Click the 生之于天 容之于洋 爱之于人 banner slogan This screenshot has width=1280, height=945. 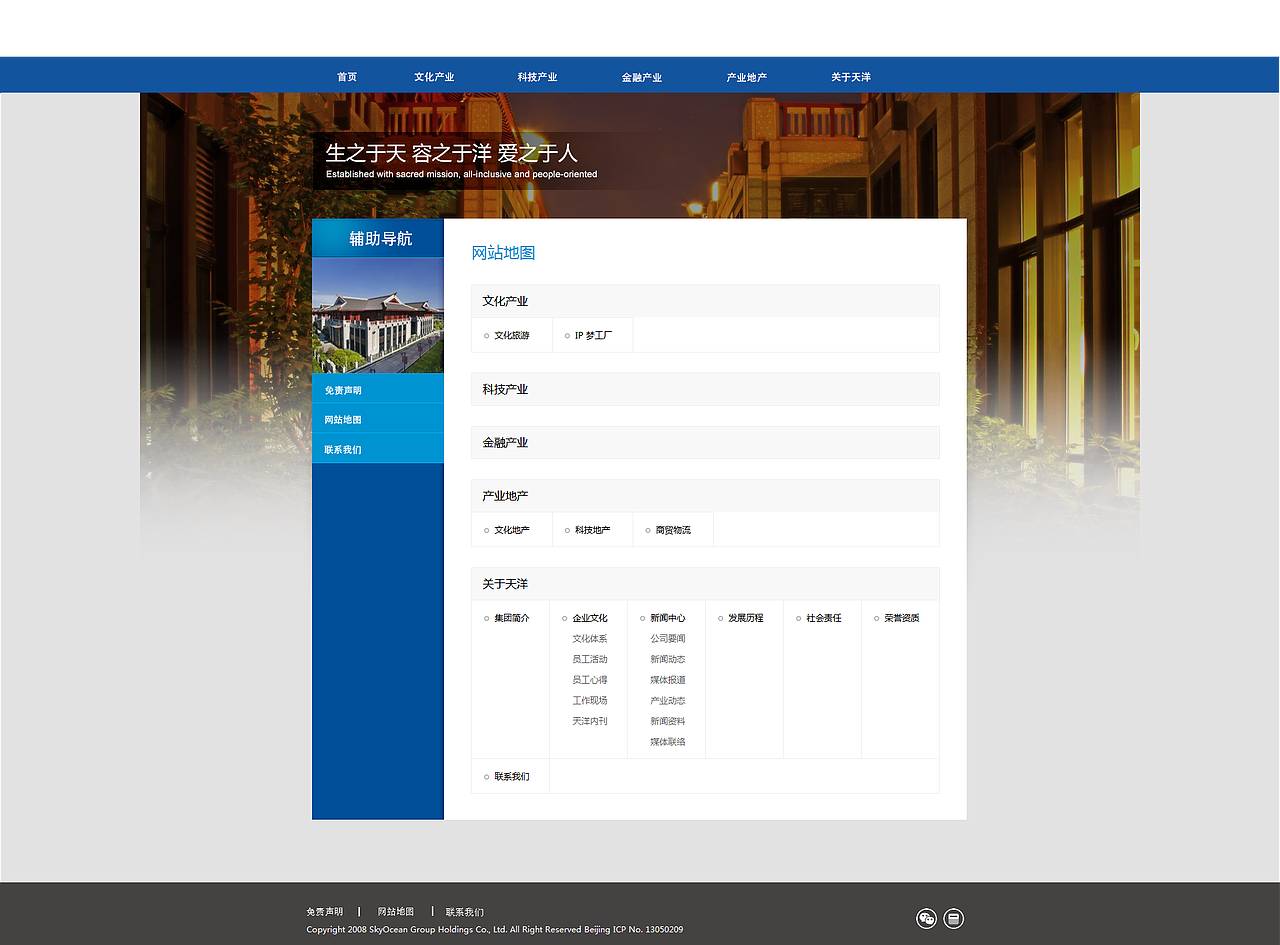(452, 153)
